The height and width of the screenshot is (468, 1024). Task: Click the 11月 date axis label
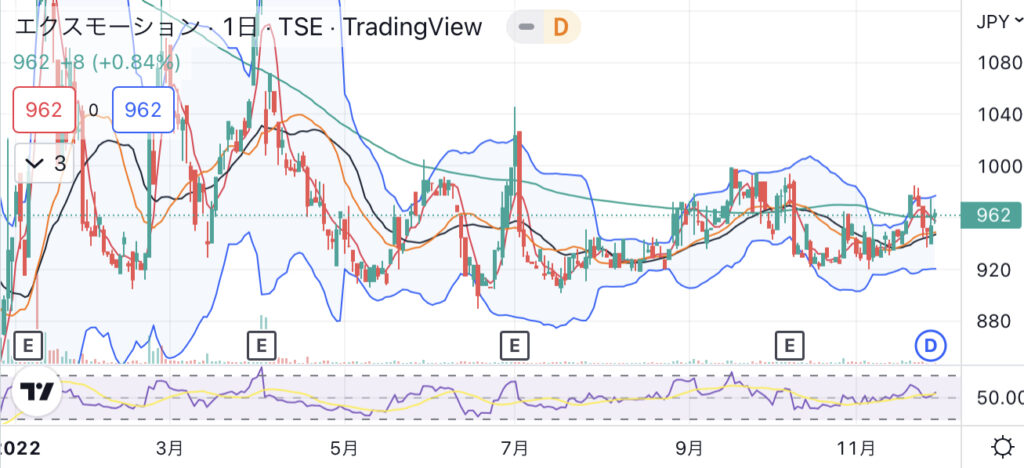856,448
